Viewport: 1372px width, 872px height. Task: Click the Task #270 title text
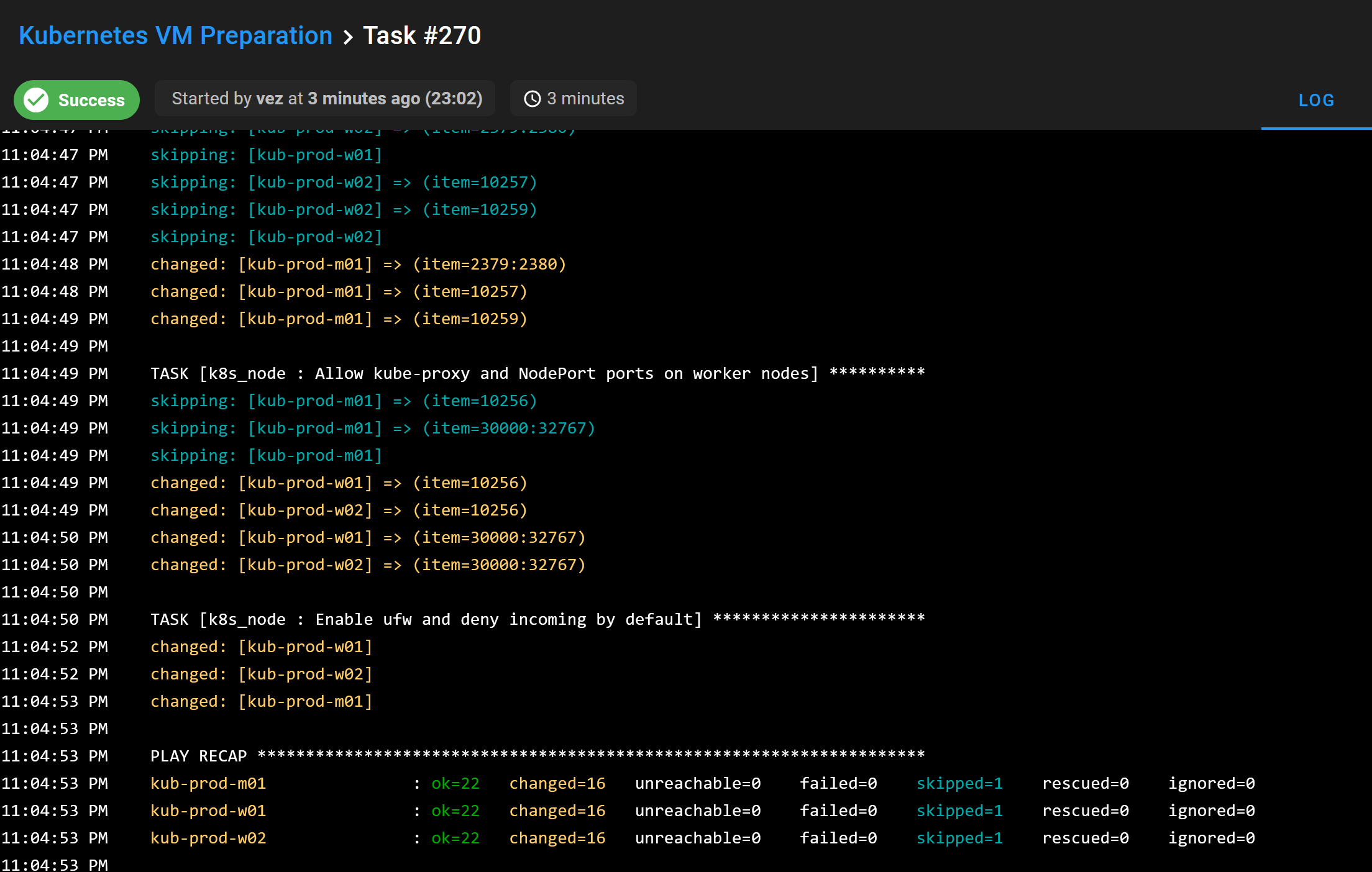[x=422, y=35]
